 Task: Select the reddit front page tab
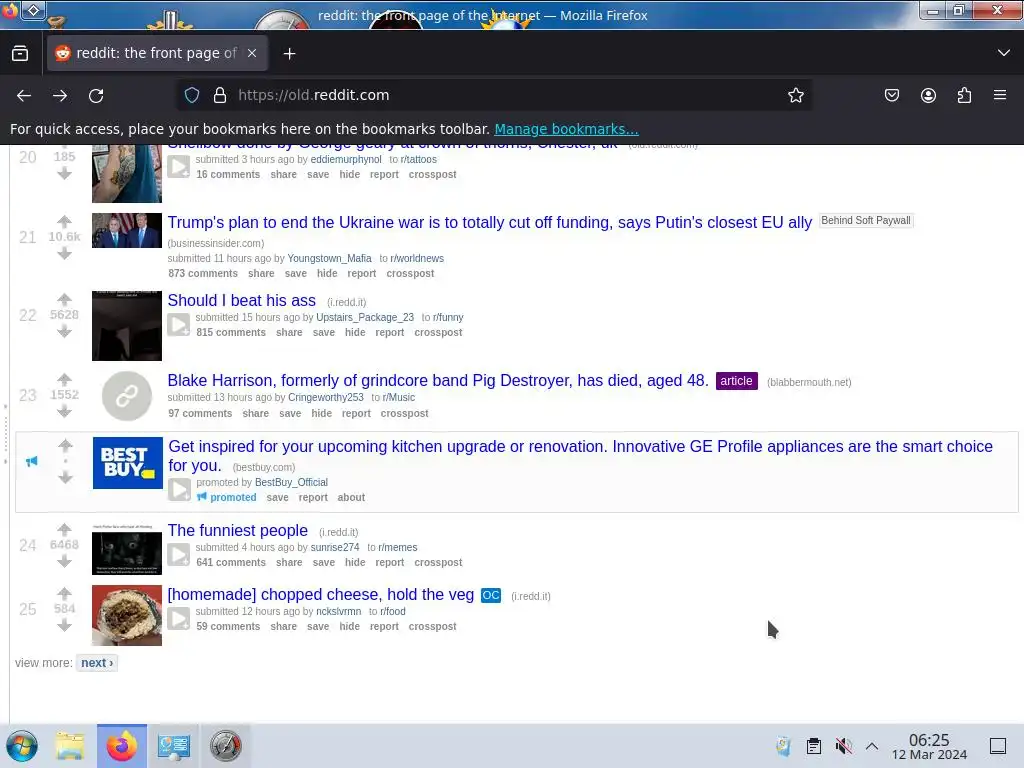(157, 53)
